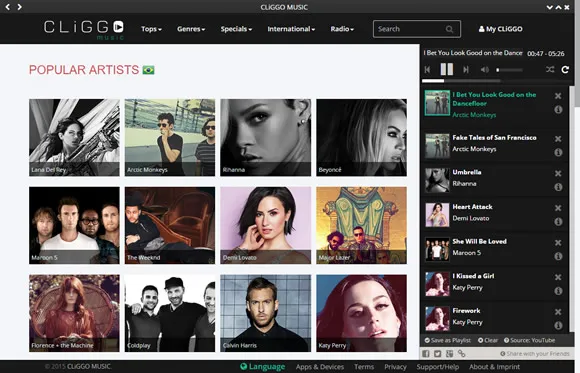Open Terms link

pos(364,367)
